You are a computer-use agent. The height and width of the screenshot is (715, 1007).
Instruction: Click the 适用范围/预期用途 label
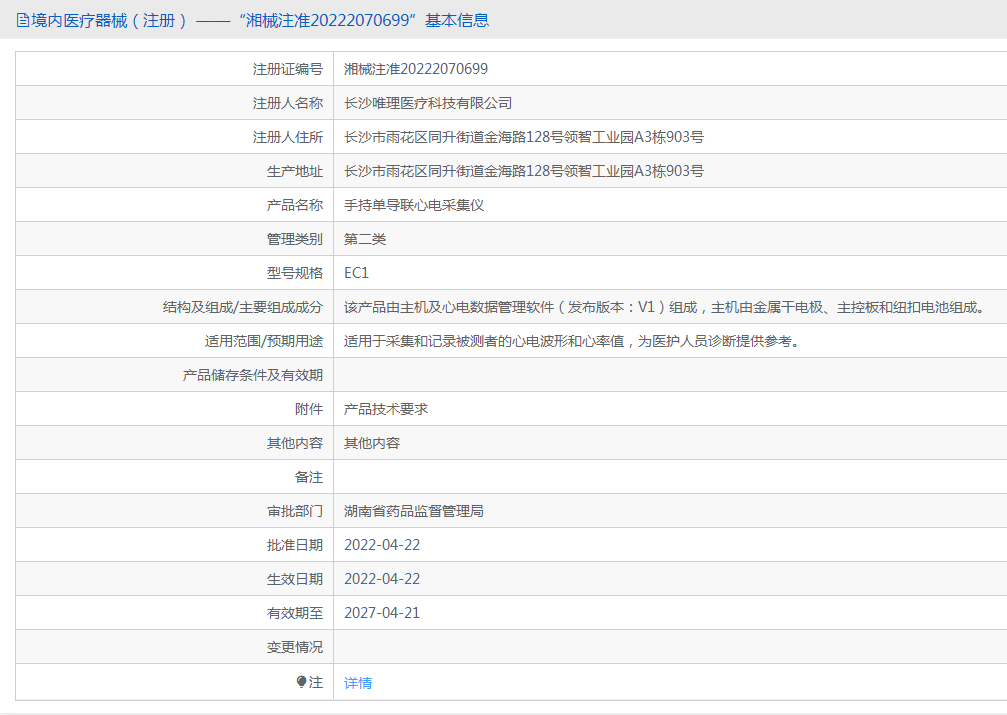pyautogui.click(x=264, y=341)
